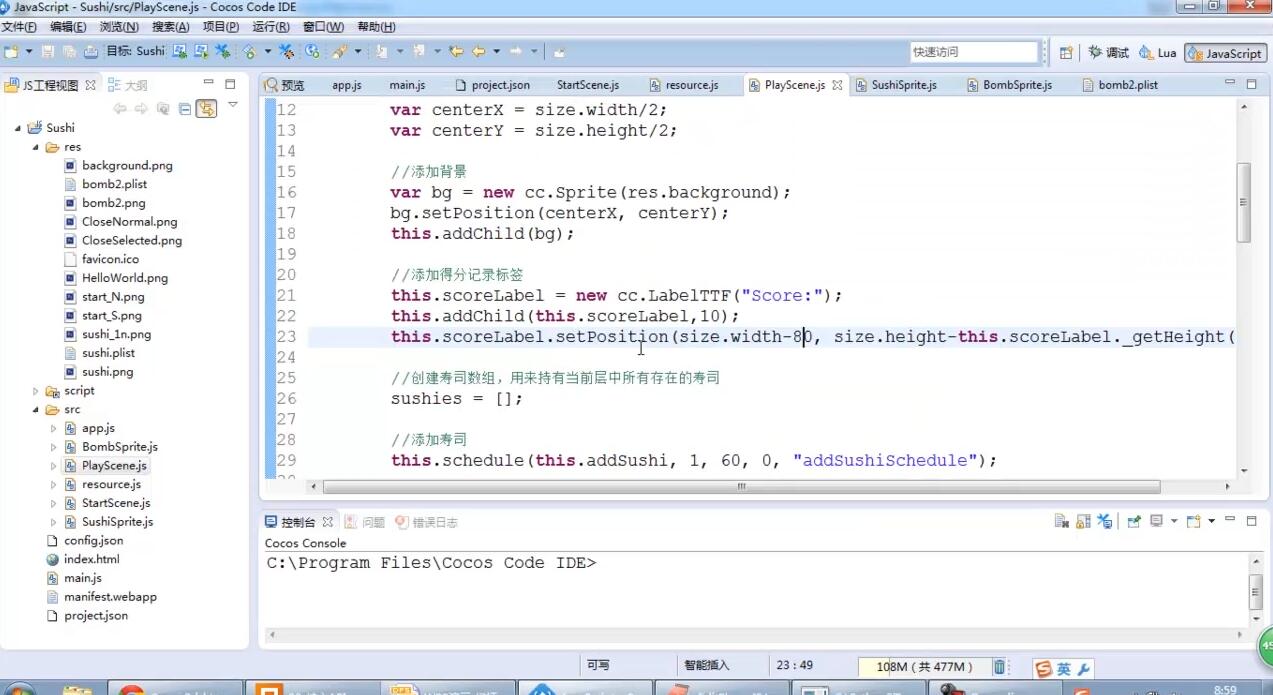Expand the script folder

[37, 391]
